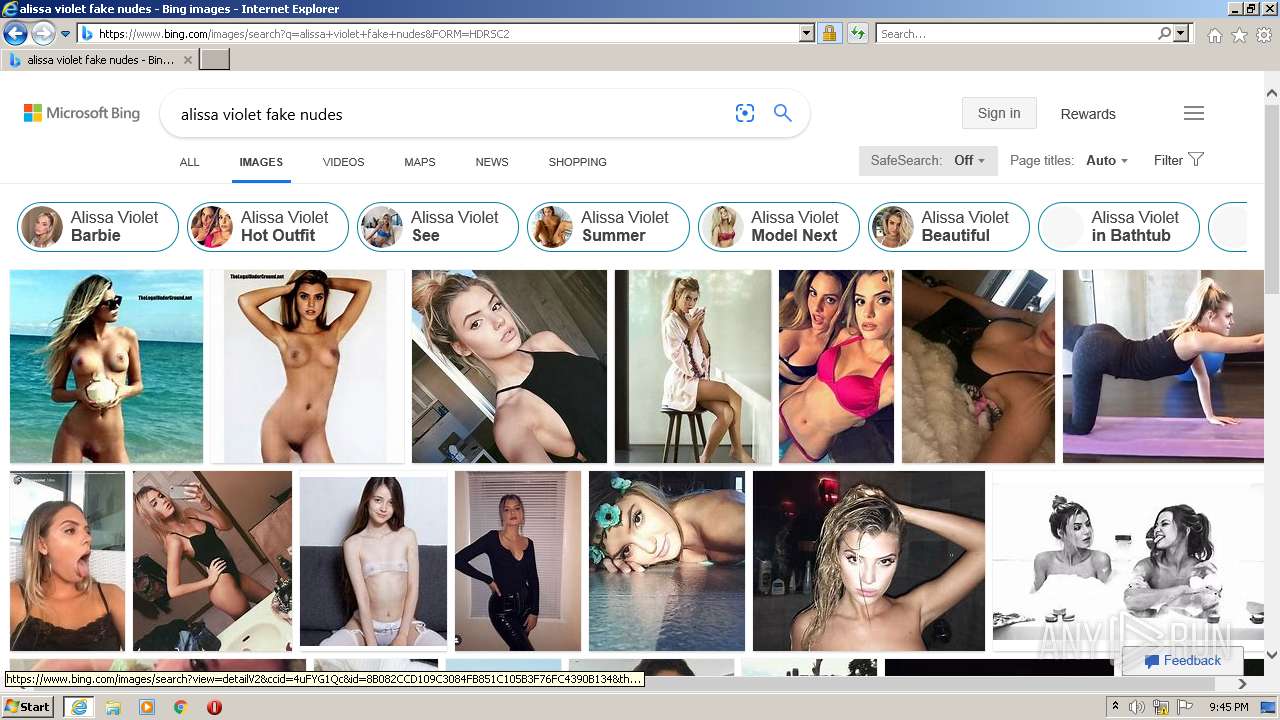Viewport: 1280px width, 720px height.
Task: Expand the address bar autocomplete dropdown arrow
Action: pyautogui.click(x=807, y=34)
